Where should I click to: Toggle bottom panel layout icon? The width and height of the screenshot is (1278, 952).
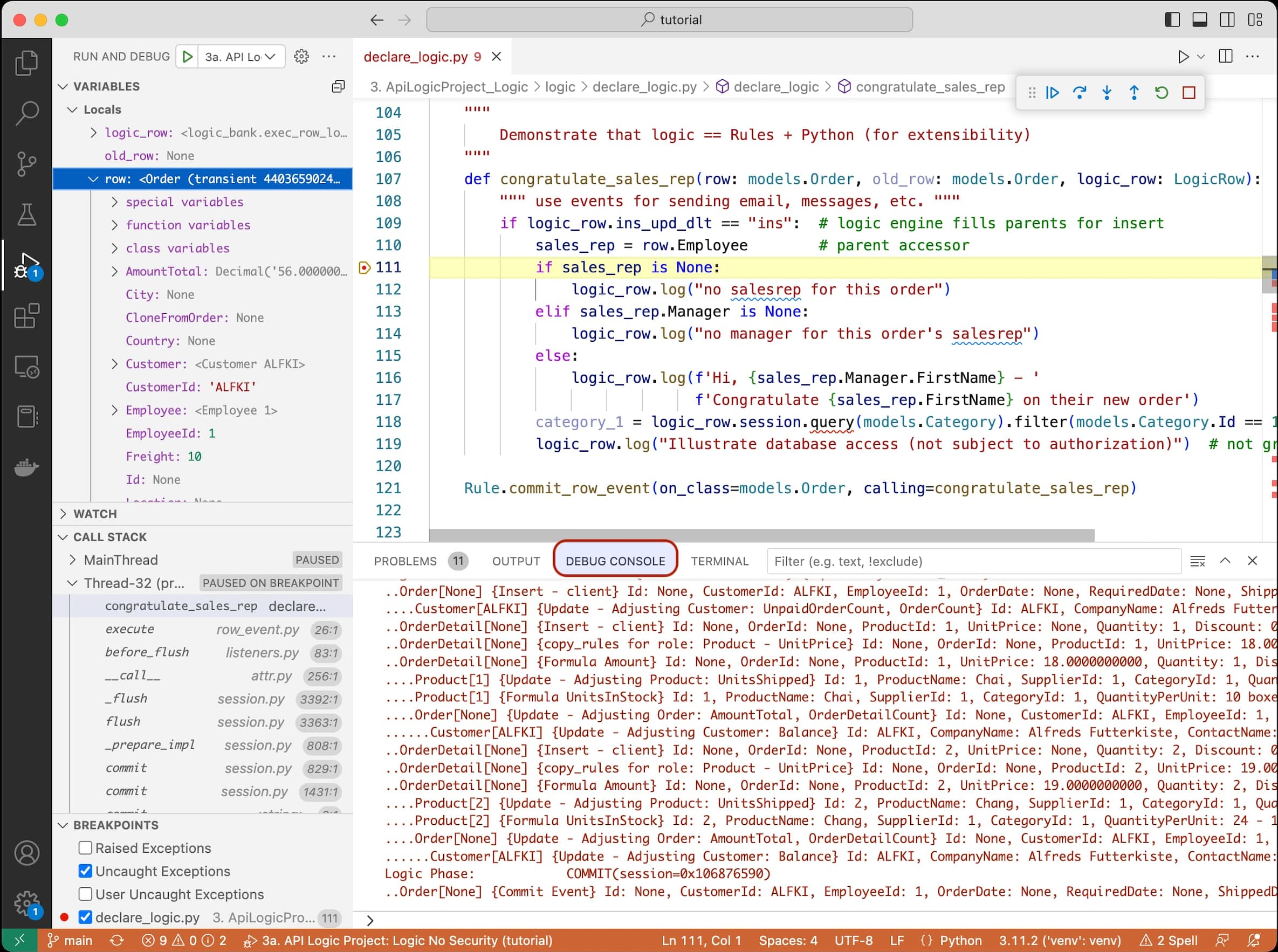point(1200,19)
